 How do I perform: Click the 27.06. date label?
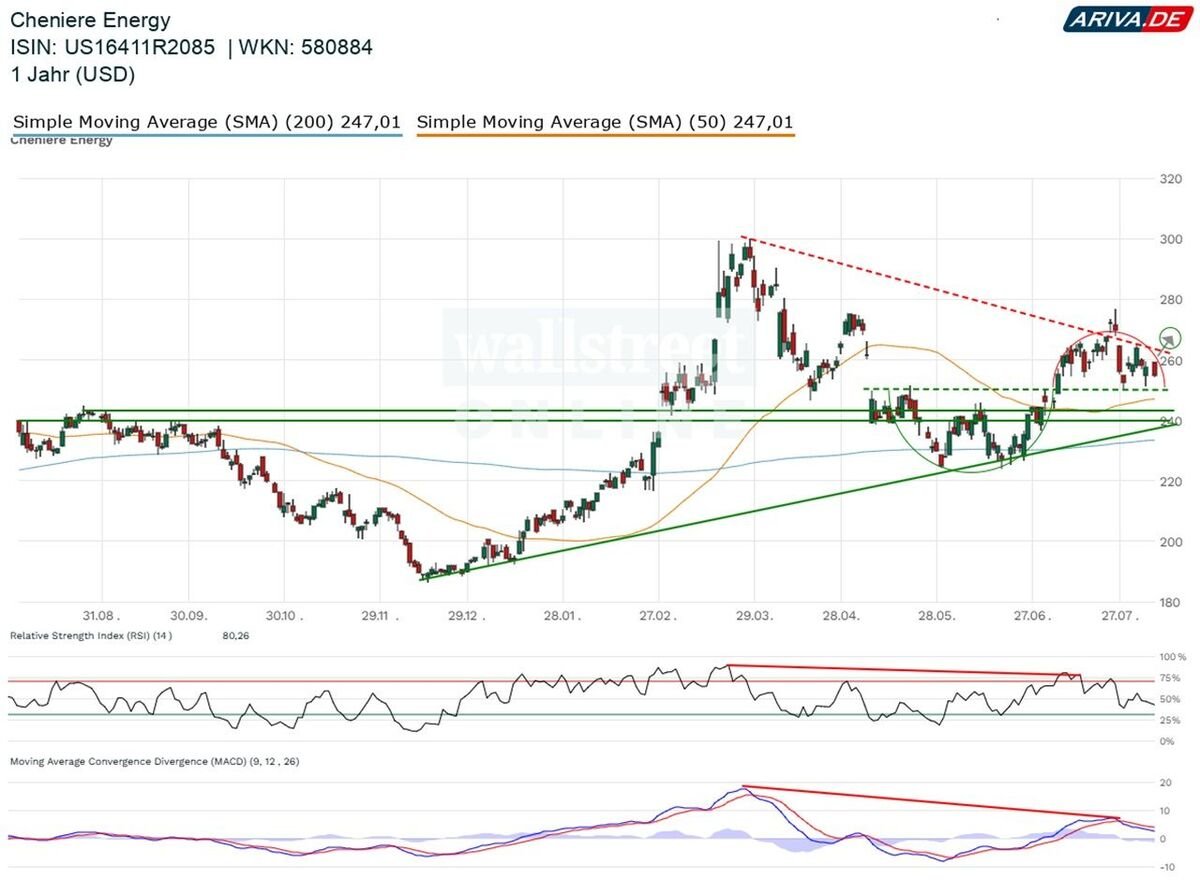coord(1031,616)
